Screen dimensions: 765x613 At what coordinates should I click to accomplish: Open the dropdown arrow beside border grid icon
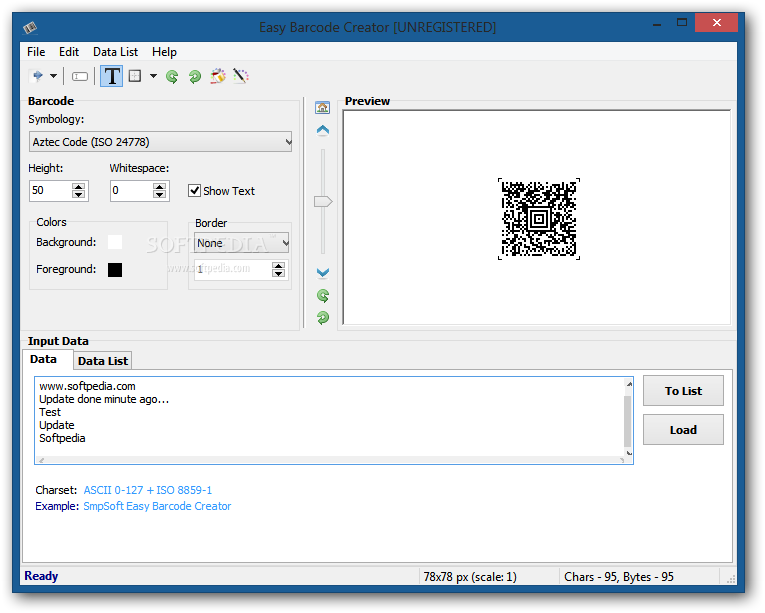(x=153, y=76)
